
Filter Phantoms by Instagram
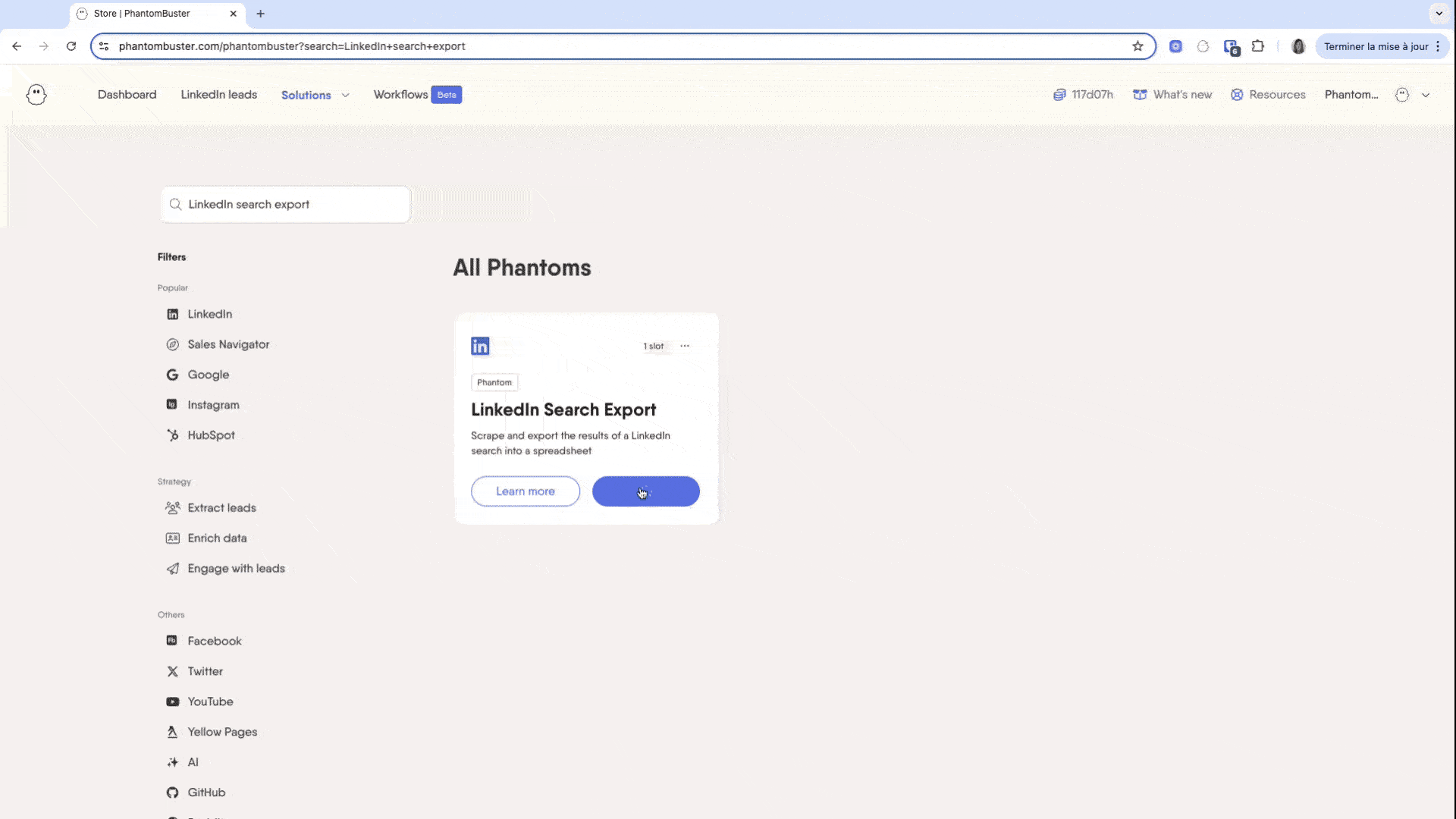202,405
